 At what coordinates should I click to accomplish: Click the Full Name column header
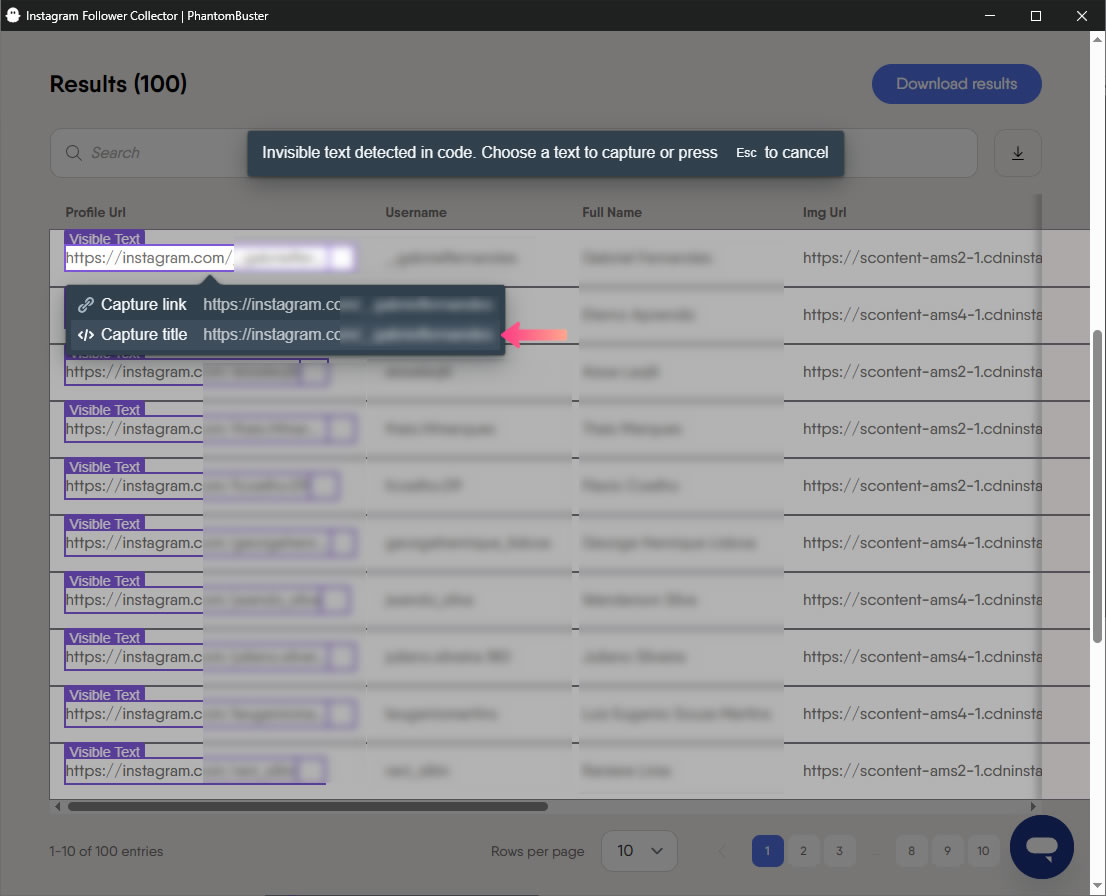pyautogui.click(x=612, y=212)
